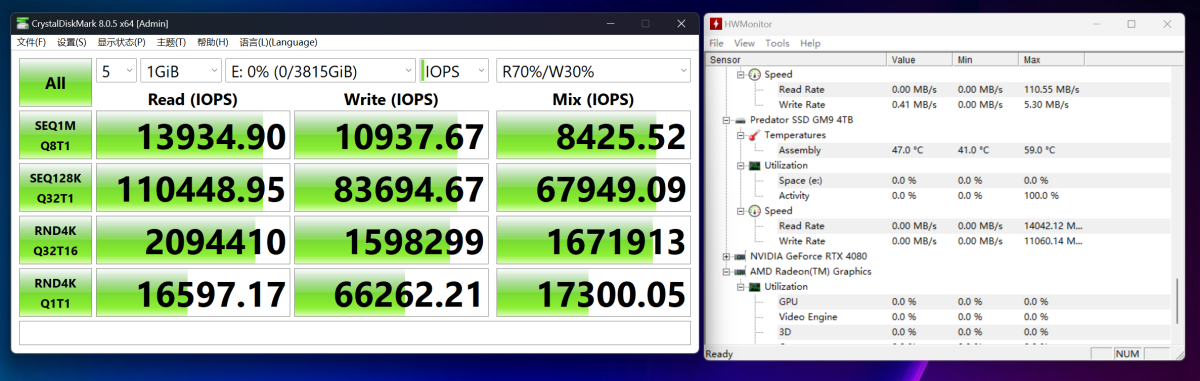Click the Sensor column header
The height and width of the screenshot is (381, 1200).
pos(796,60)
